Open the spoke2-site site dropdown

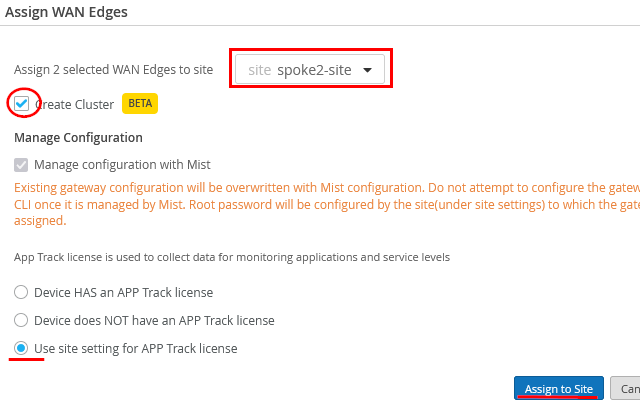point(310,70)
